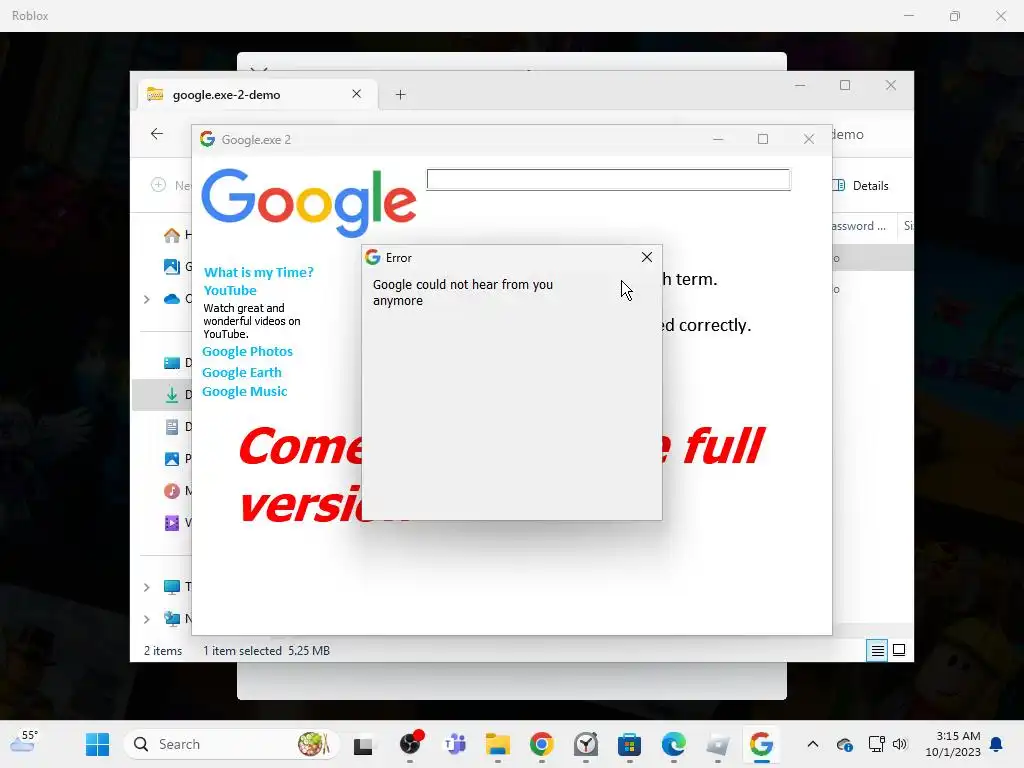This screenshot has height=768, width=1024.
Task: Go back in File Explorer
Action: 157,134
